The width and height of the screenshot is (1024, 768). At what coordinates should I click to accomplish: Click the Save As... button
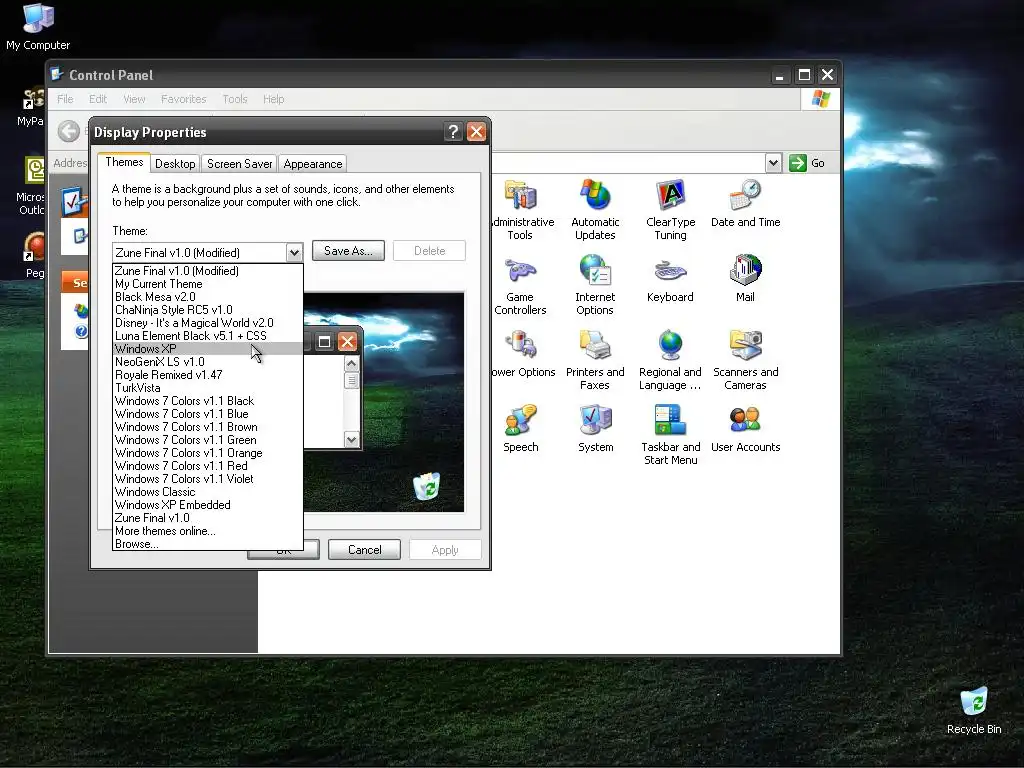click(x=348, y=251)
